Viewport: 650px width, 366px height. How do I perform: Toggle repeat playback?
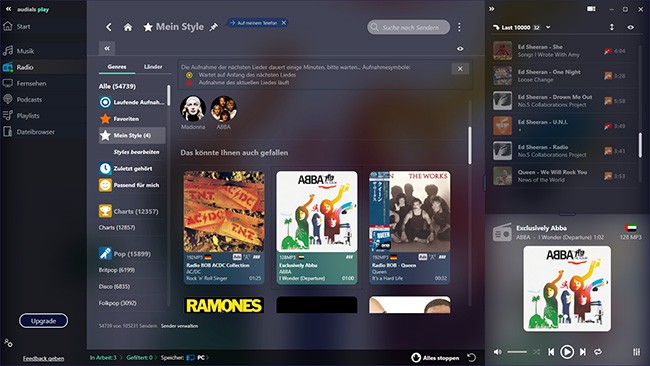[x=598, y=352]
